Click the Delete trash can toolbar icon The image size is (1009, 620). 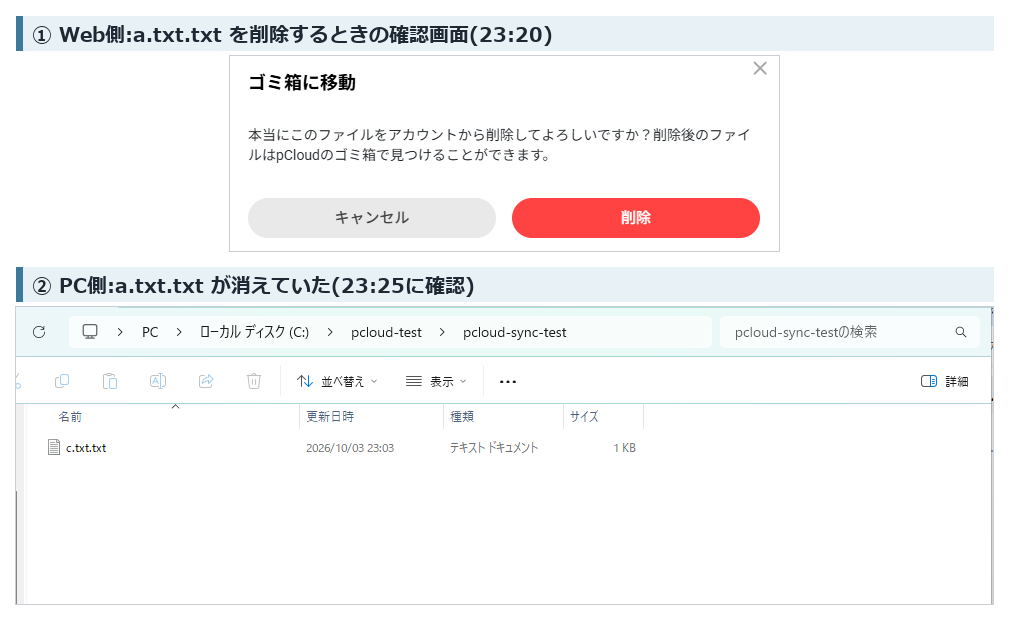click(x=254, y=381)
